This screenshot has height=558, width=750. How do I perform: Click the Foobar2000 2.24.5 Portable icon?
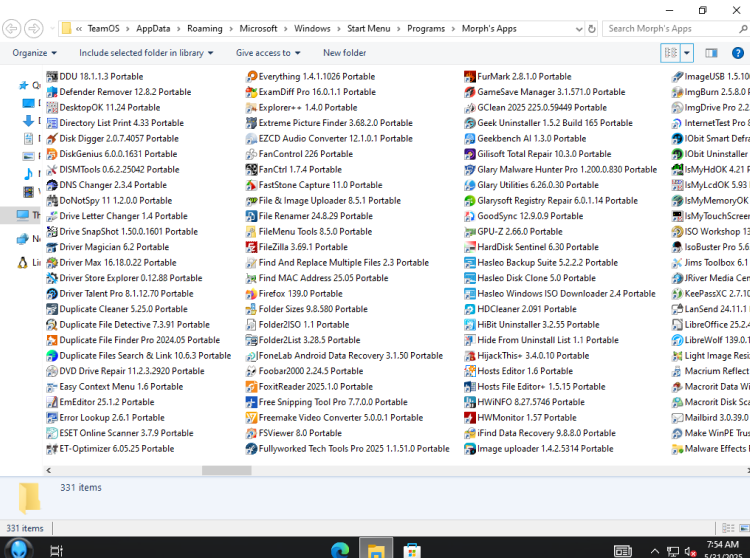pyautogui.click(x=251, y=371)
